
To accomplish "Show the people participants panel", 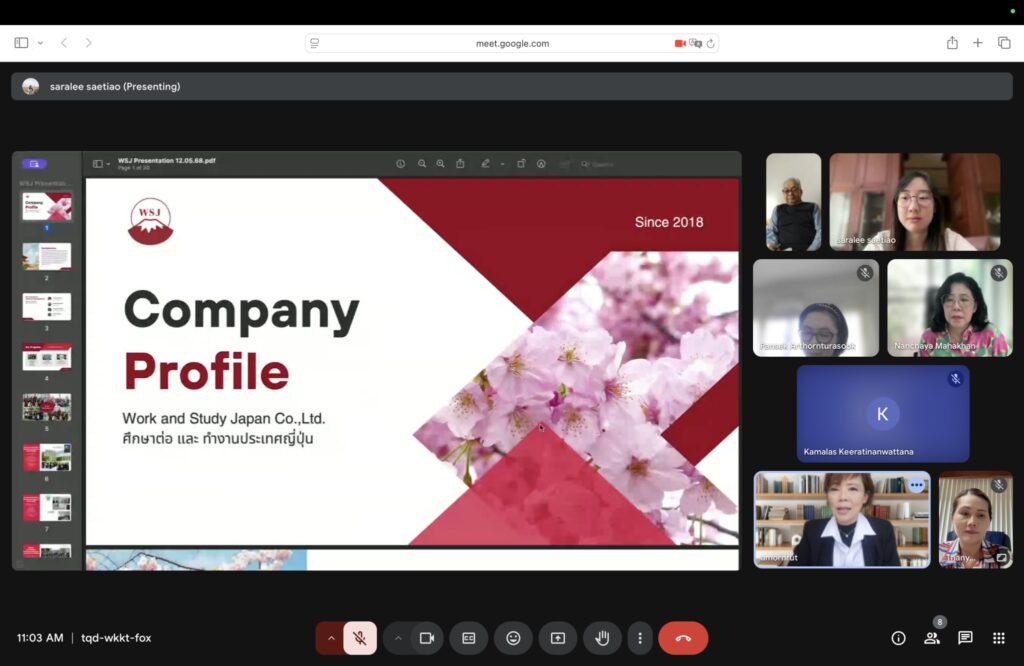I will 932,638.
